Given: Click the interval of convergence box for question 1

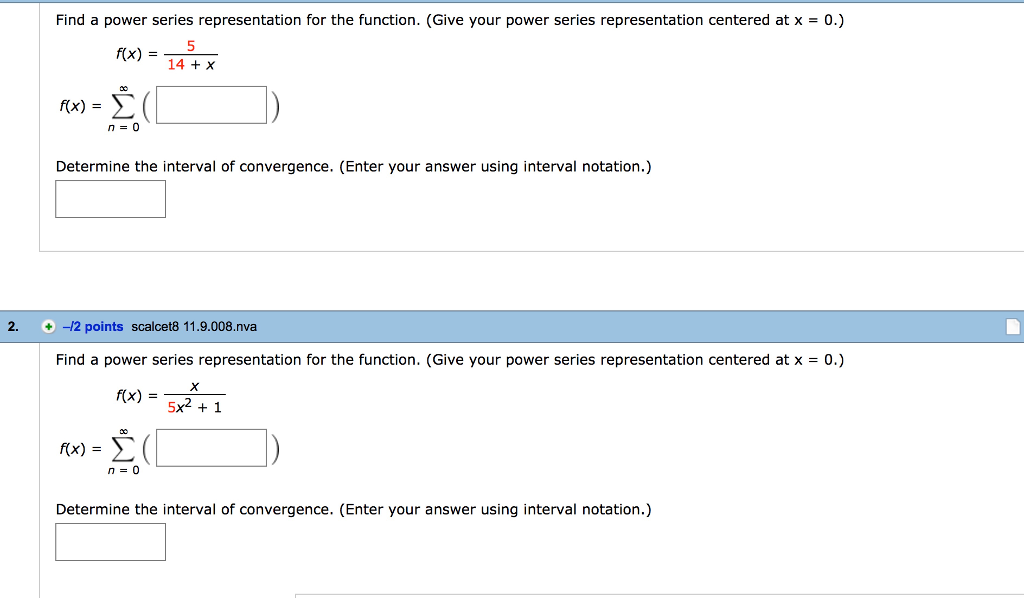Looking at the screenshot, I should click(x=110, y=198).
